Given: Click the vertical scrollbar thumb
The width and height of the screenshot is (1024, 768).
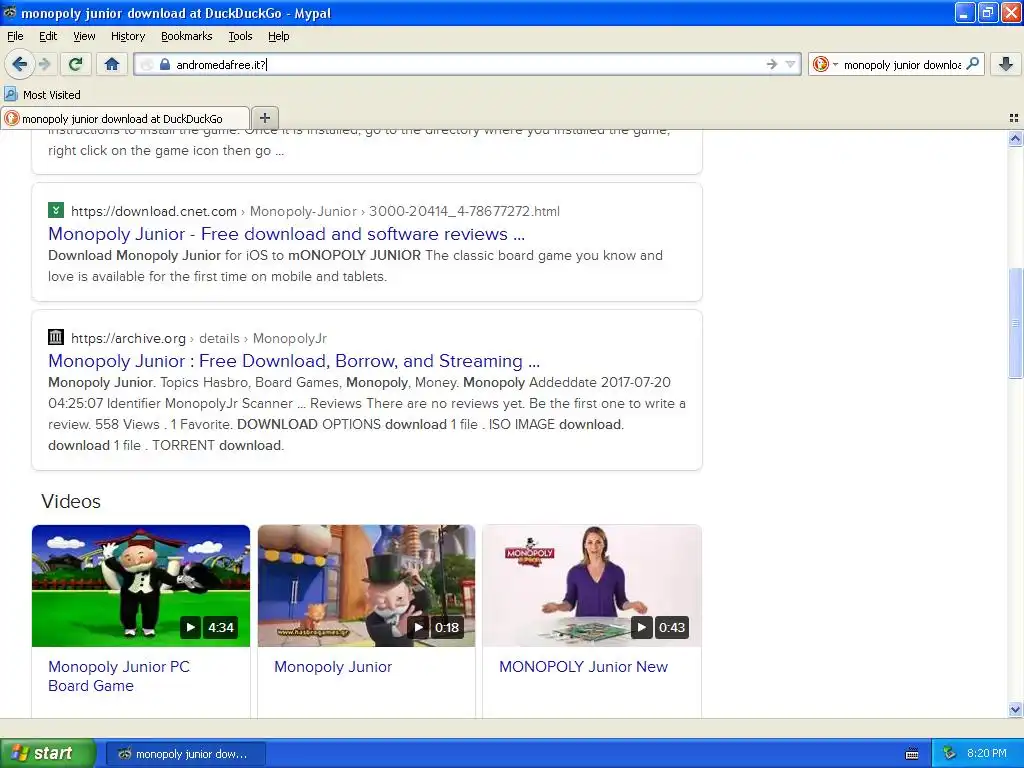Looking at the screenshot, I should (x=1015, y=323).
